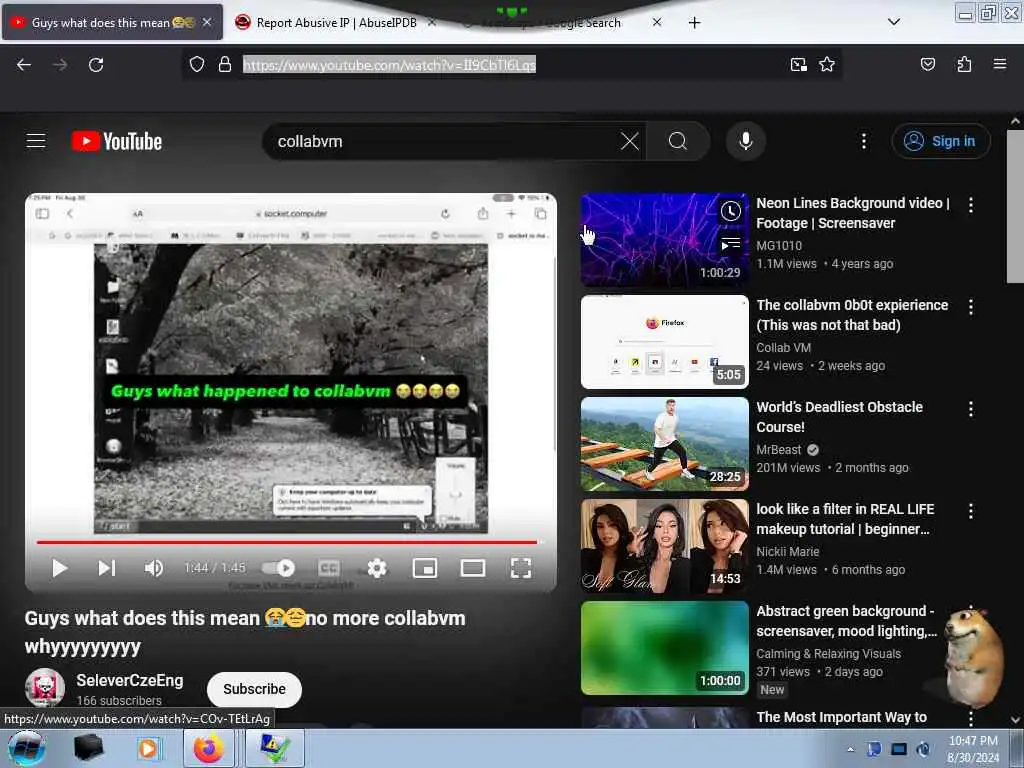The image size is (1024, 768).
Task: Toggle the autoplay switch
Action: click(278, 568)
